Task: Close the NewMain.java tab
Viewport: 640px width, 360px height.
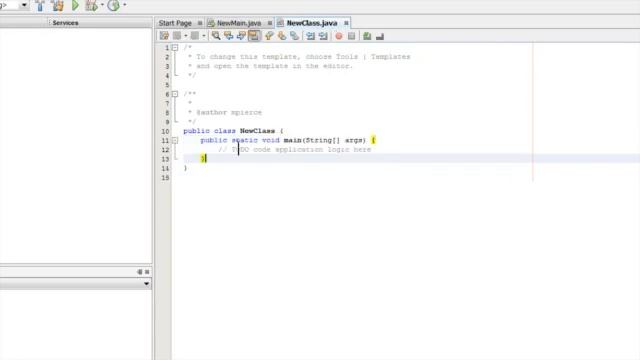Action: [269, 23]
